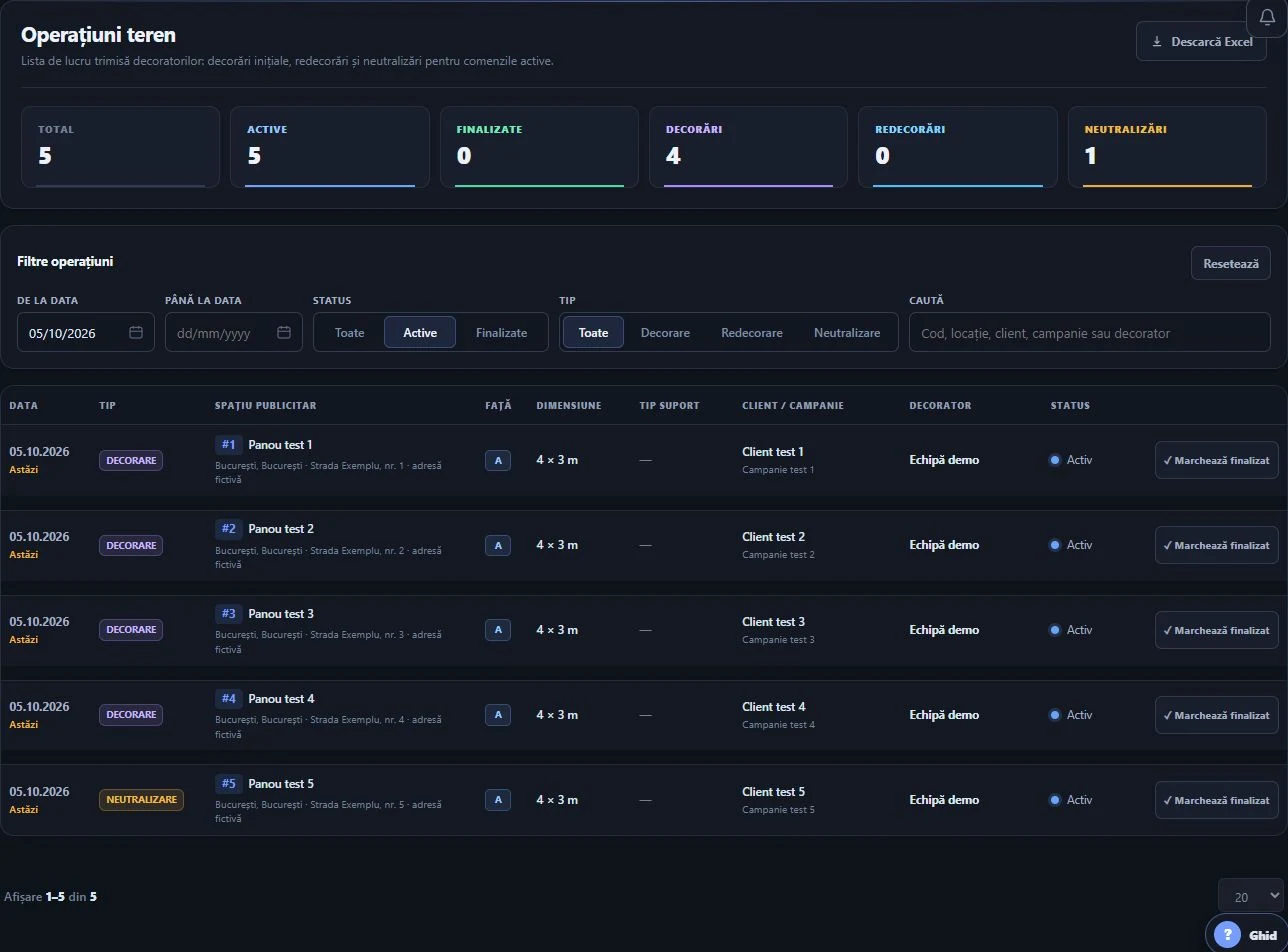Filter by Neutralizare type

click(847, 332)
